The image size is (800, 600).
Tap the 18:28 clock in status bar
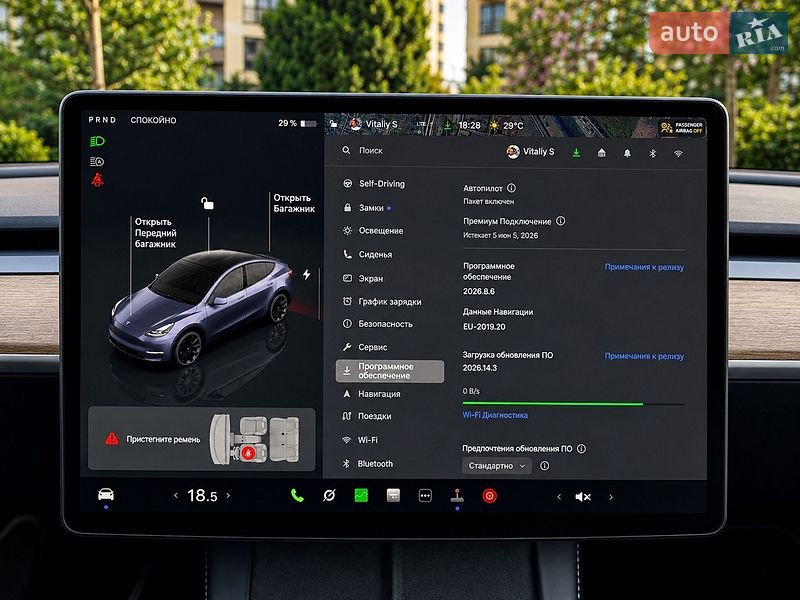tap(469, 125)
